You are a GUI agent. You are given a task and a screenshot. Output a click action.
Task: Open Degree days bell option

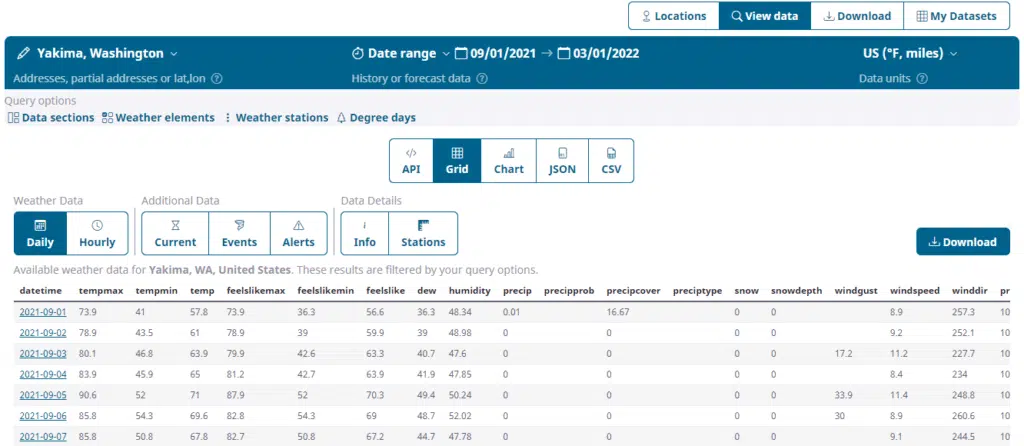376,118
